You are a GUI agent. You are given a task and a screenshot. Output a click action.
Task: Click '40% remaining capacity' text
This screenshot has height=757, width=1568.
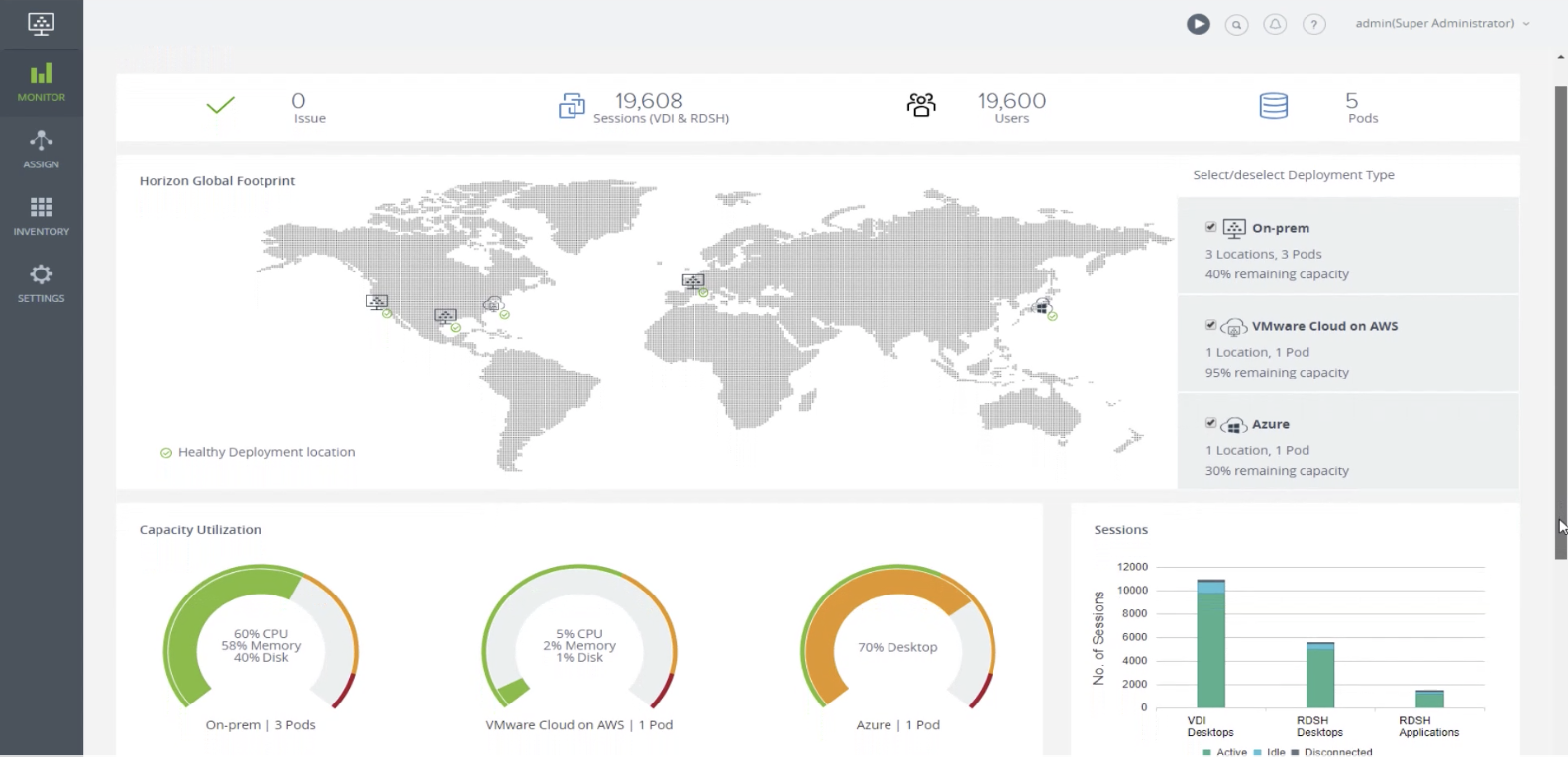[1277, 274]
